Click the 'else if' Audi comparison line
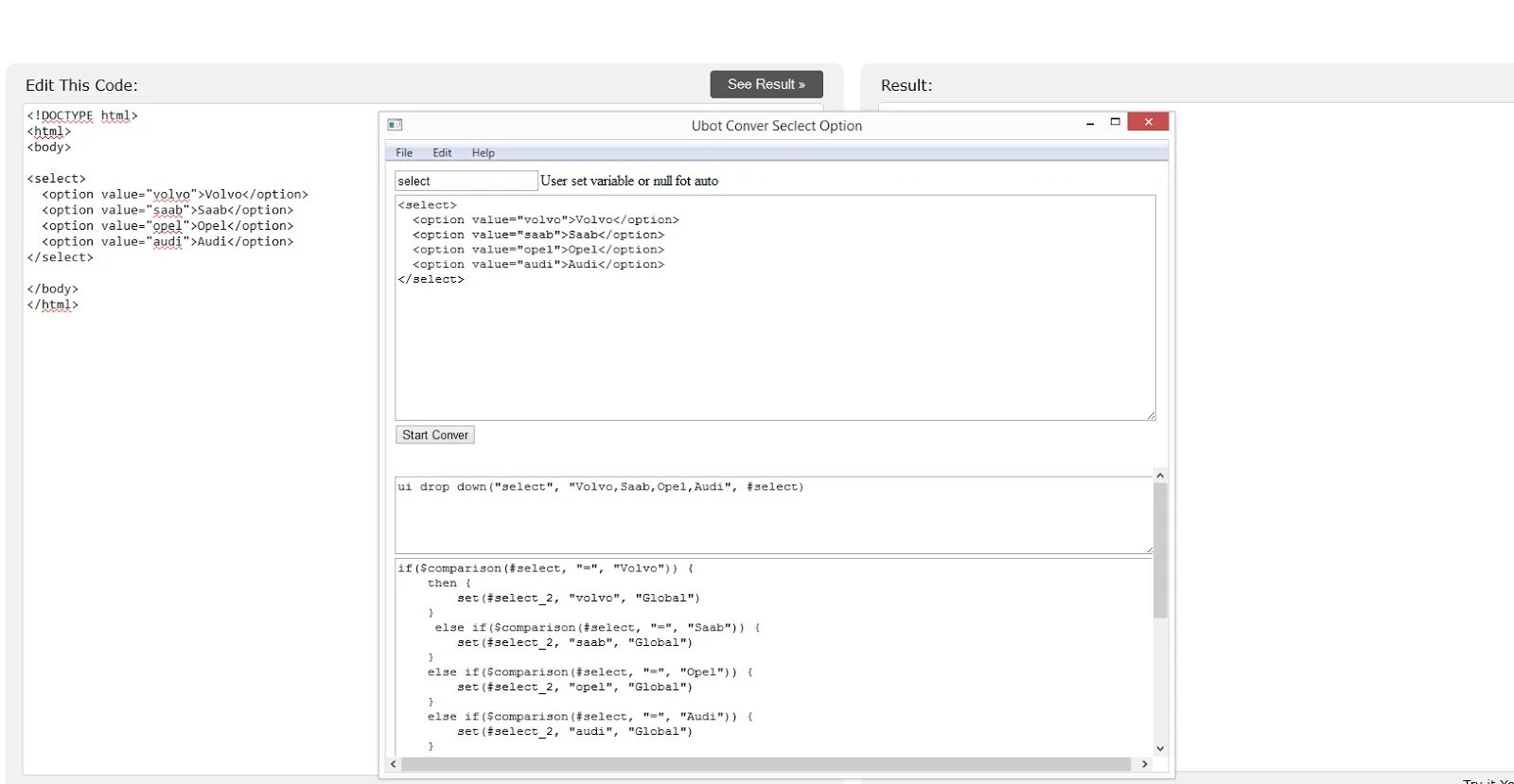This screenshot has height=784, width=1514. [590, 717]
